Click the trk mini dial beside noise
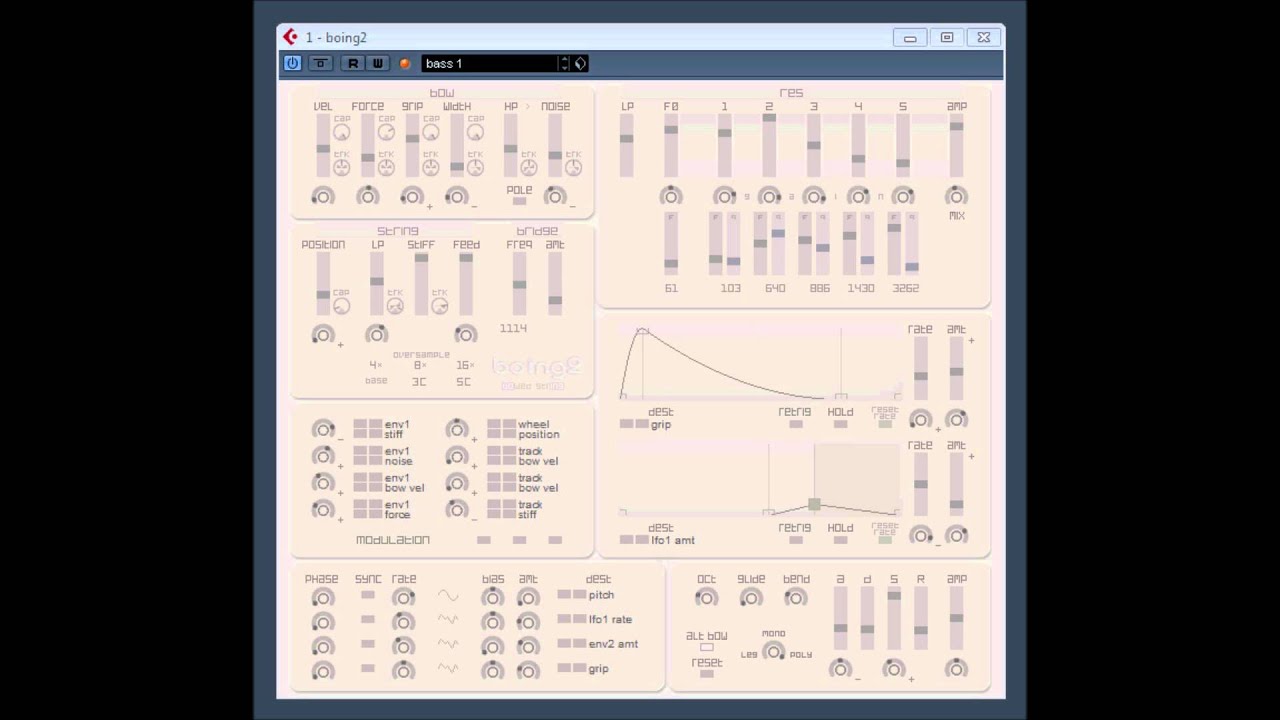 [573, 167]
